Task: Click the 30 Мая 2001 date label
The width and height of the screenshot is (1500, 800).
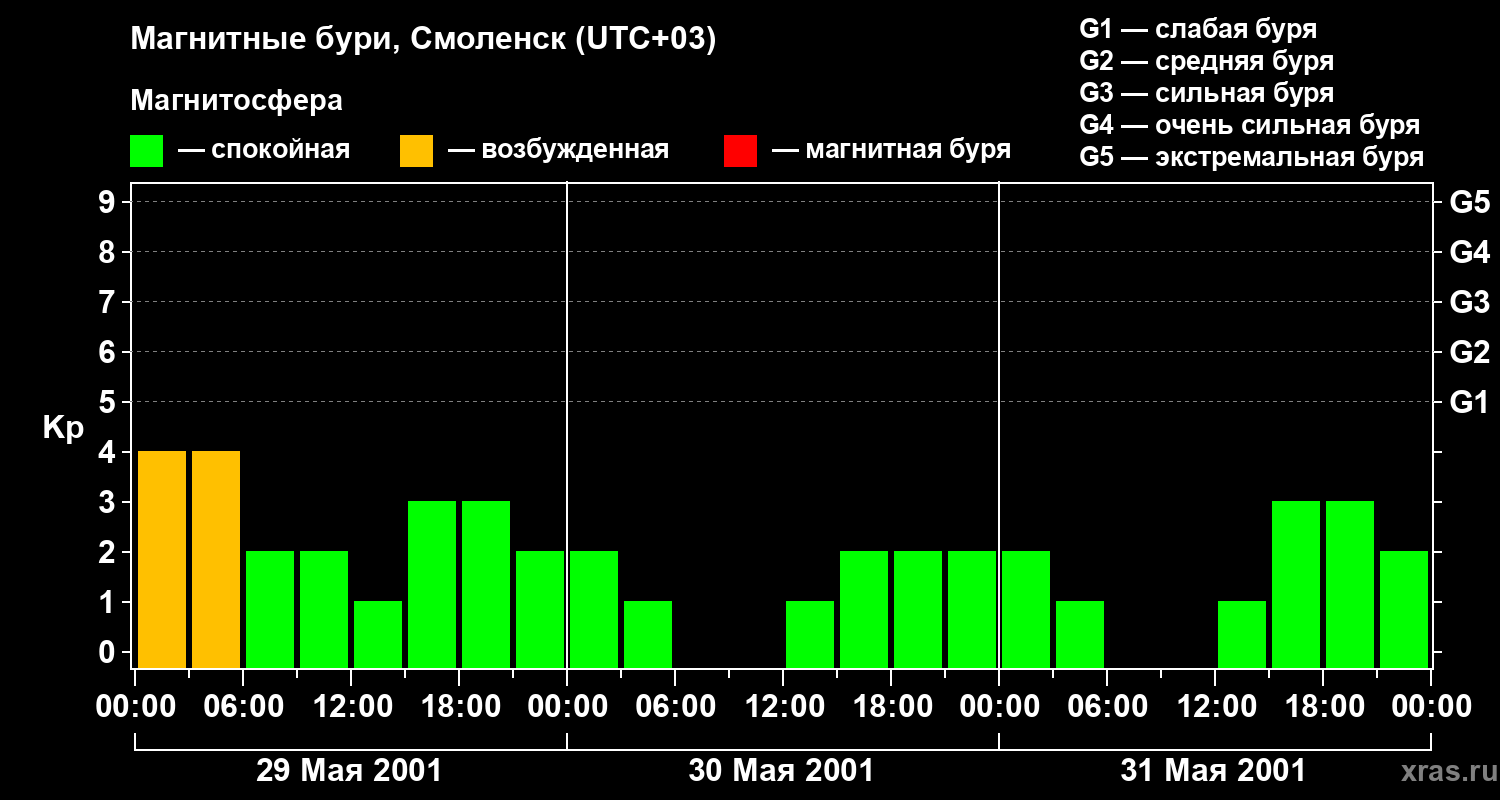Action: click(781, 771)
